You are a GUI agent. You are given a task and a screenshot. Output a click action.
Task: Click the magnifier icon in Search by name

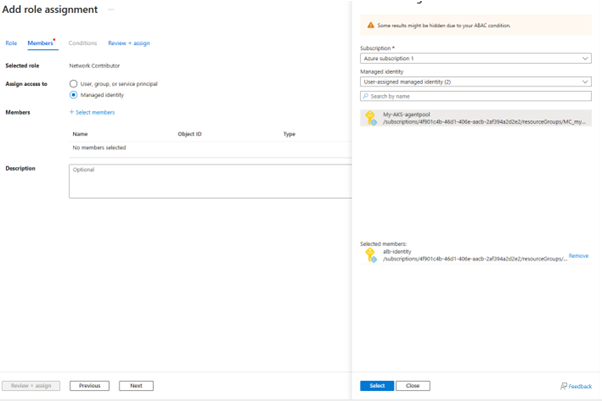click(x=366, y=96)
